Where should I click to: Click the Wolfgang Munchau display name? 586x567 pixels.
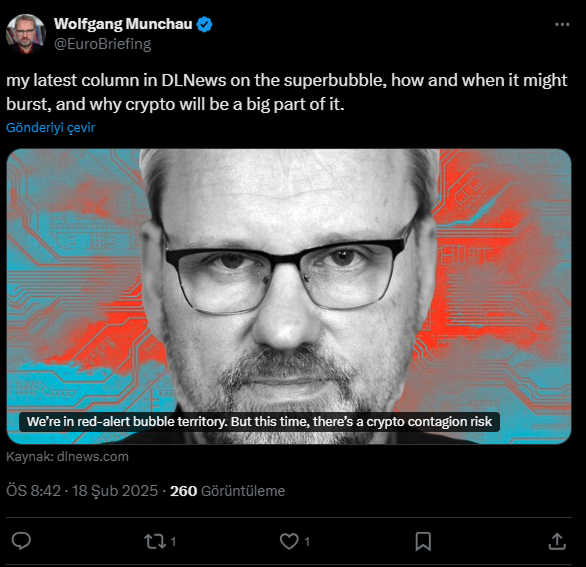point(123,24)
